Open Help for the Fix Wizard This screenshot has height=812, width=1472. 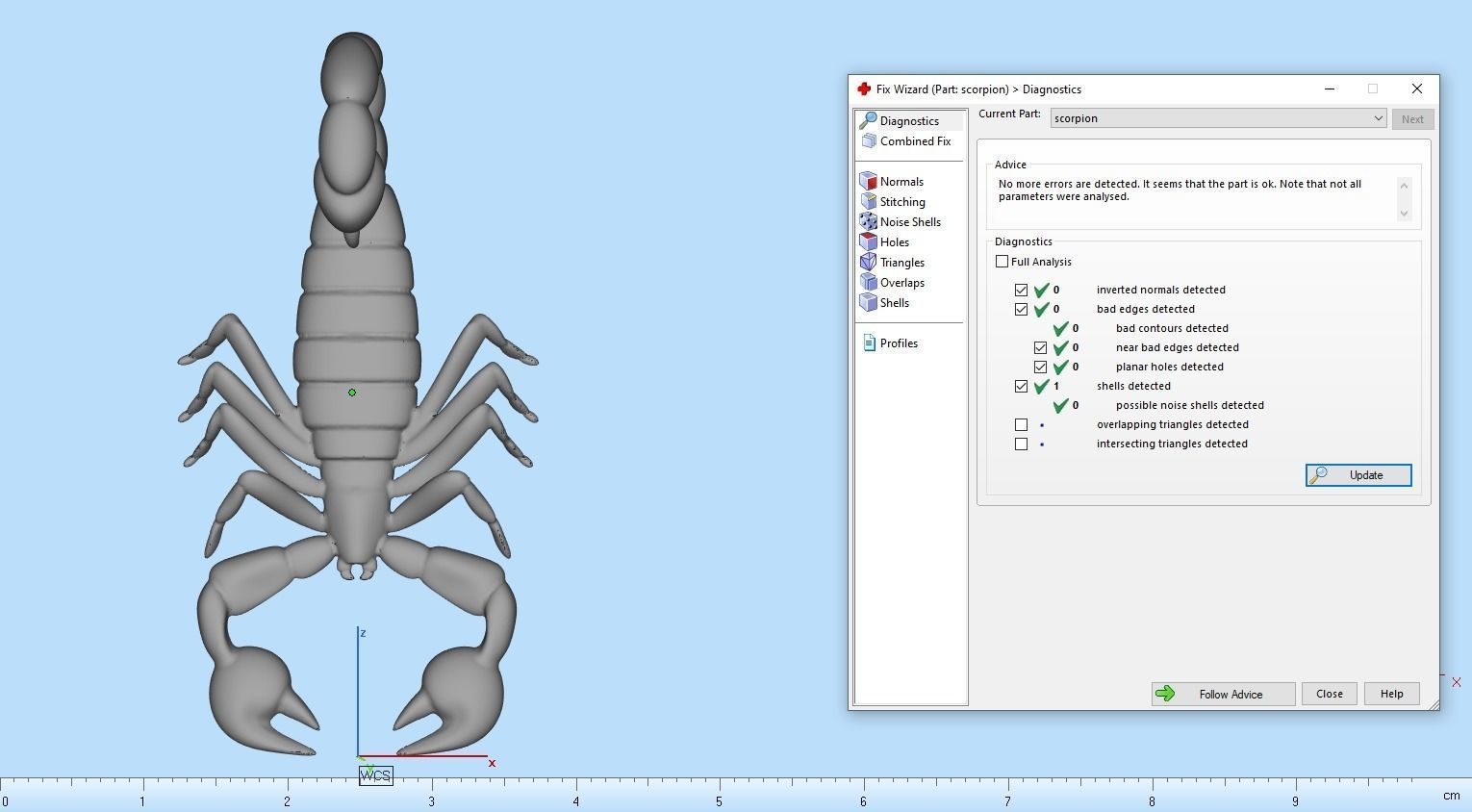[x=1391, y=694]
